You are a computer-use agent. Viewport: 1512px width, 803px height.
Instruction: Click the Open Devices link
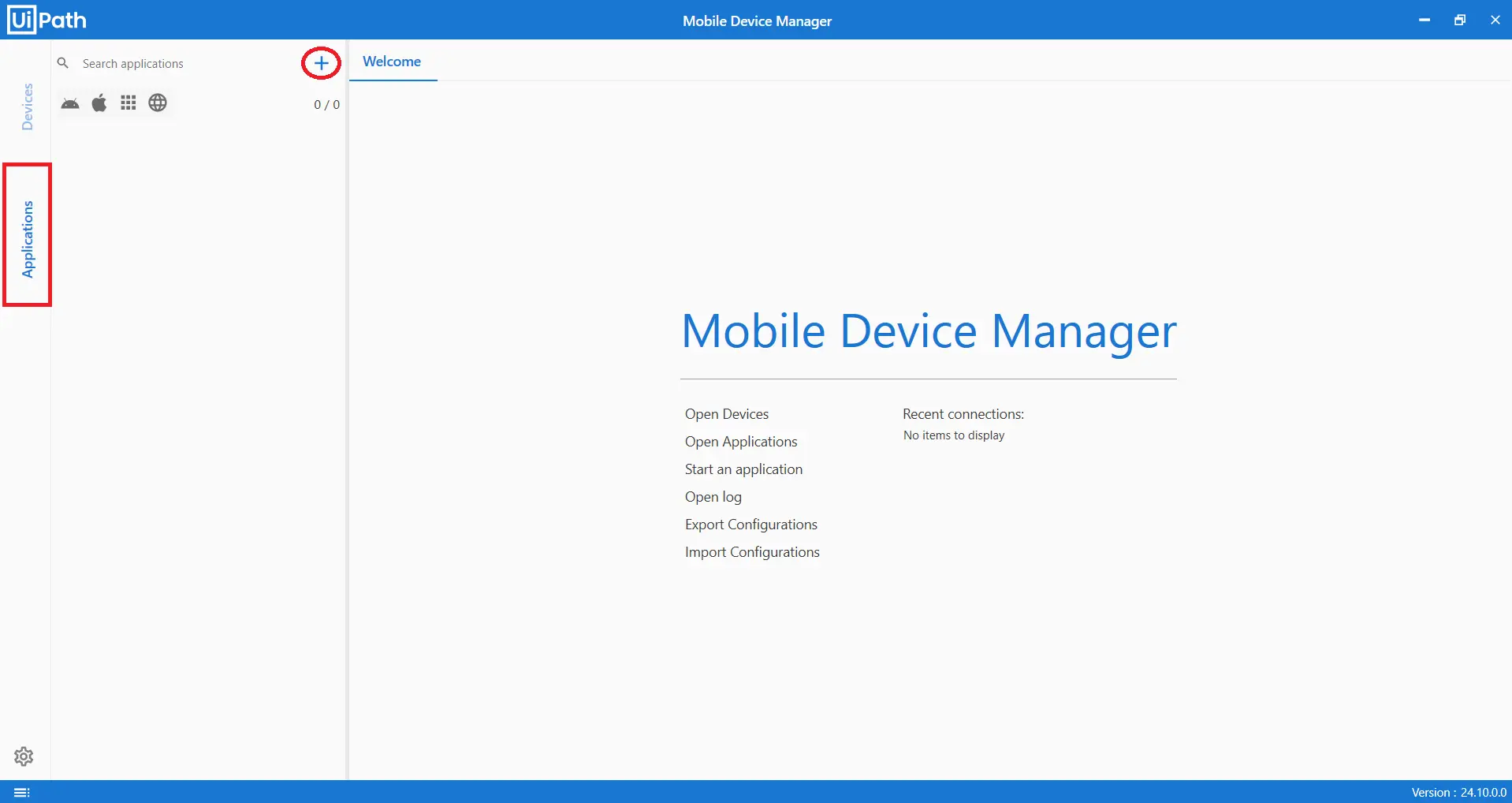pyautogui.click(x=726, y=414)
